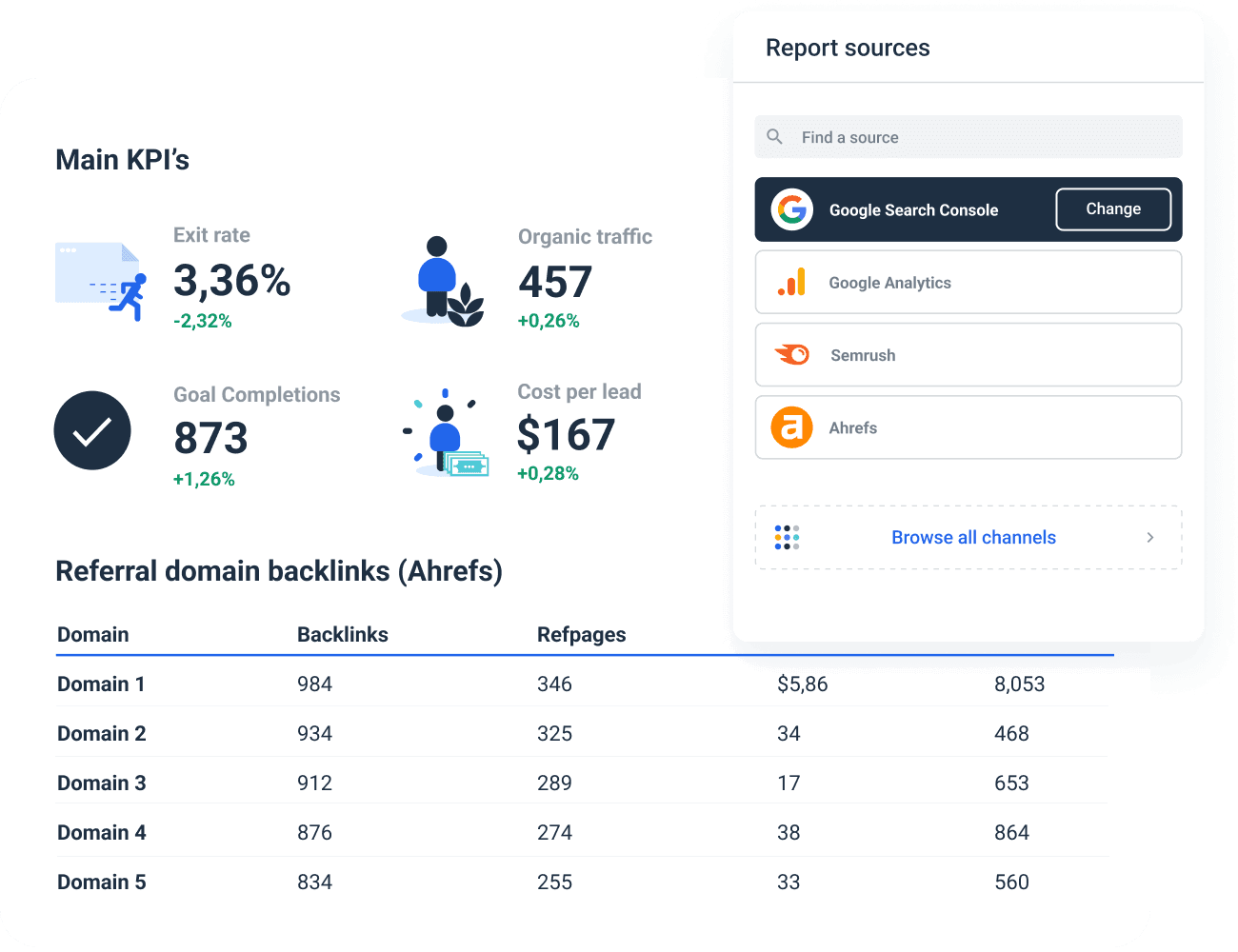
Task: Select Semrush as a report source
Action: click(968, 354)
